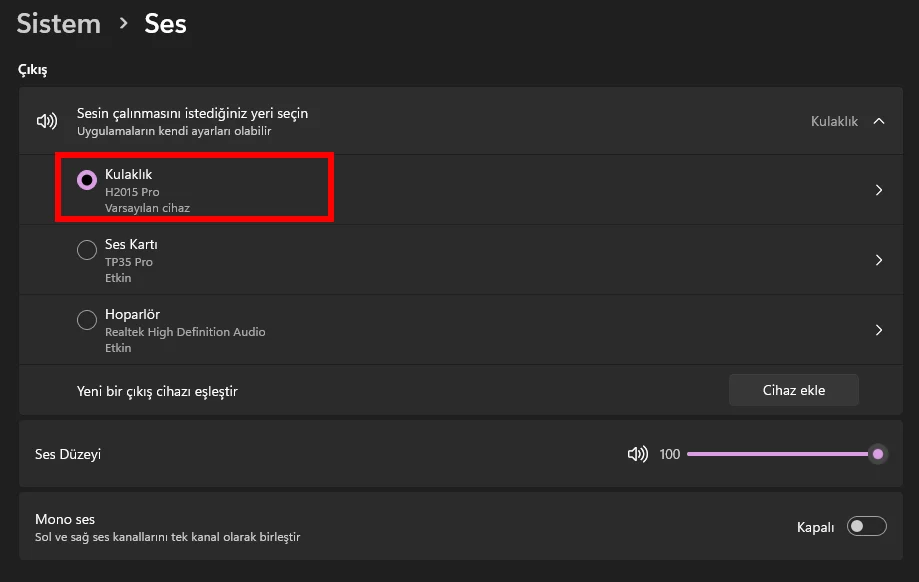Select the Hoparlör radio button
Viewport: 919px width, 582px height.
pos(87,320)
